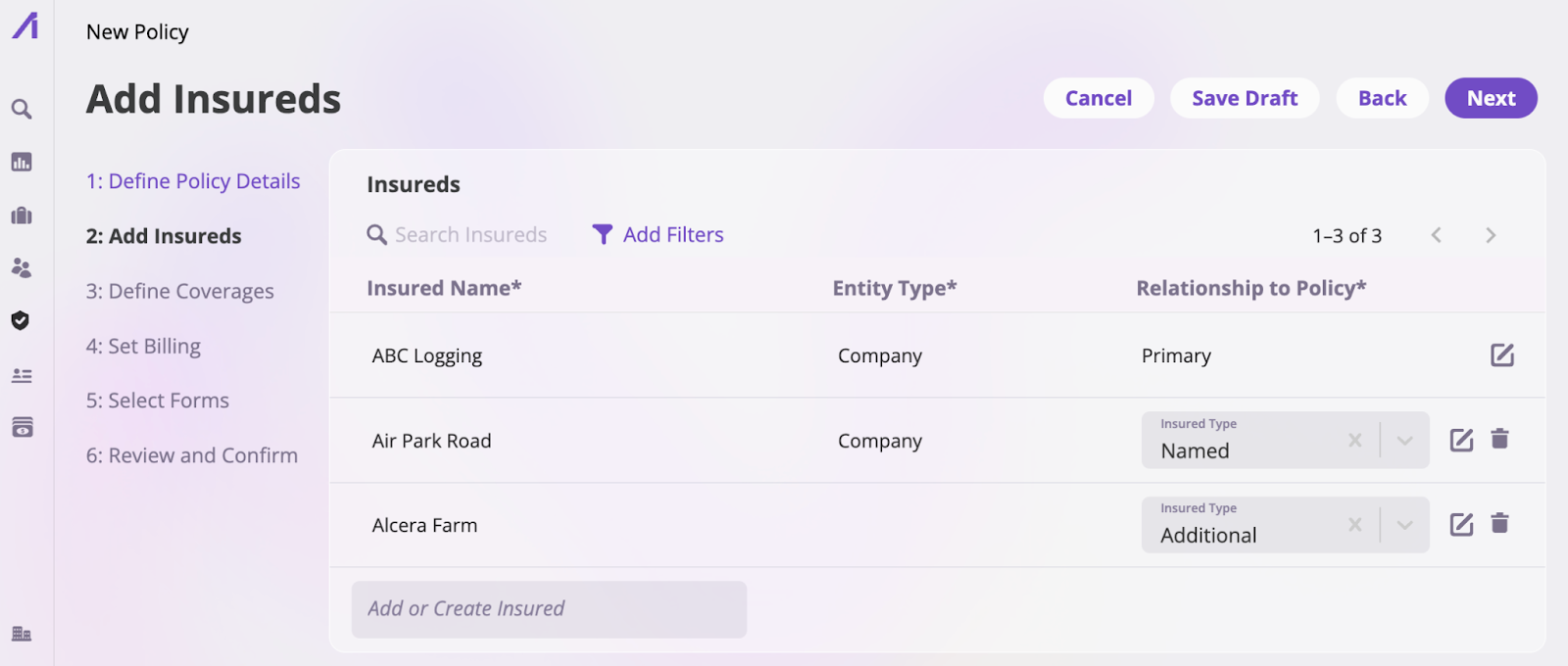
Task: Edit the ABC Logging insured row
Action: pyautogui.click(x=1502, y=355)
